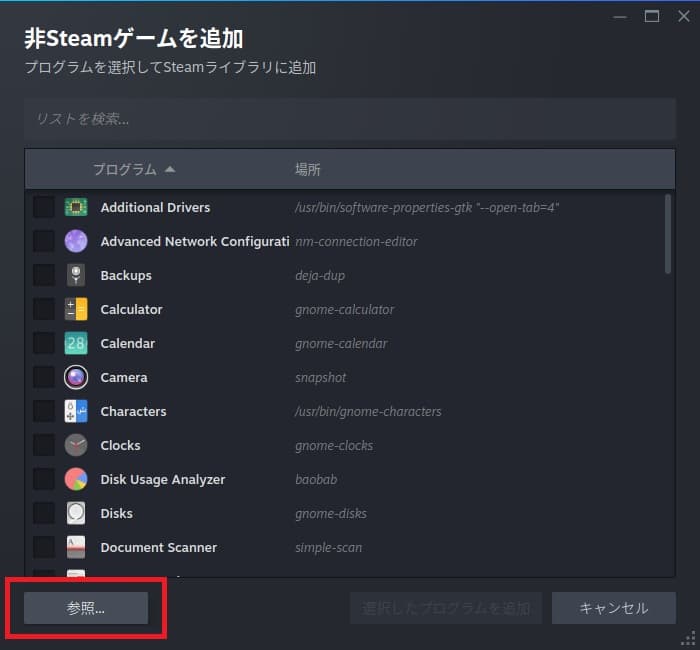Click the snapshot location text
The height and width of the screenshot is (650, 700).
(x=321, y=378)
